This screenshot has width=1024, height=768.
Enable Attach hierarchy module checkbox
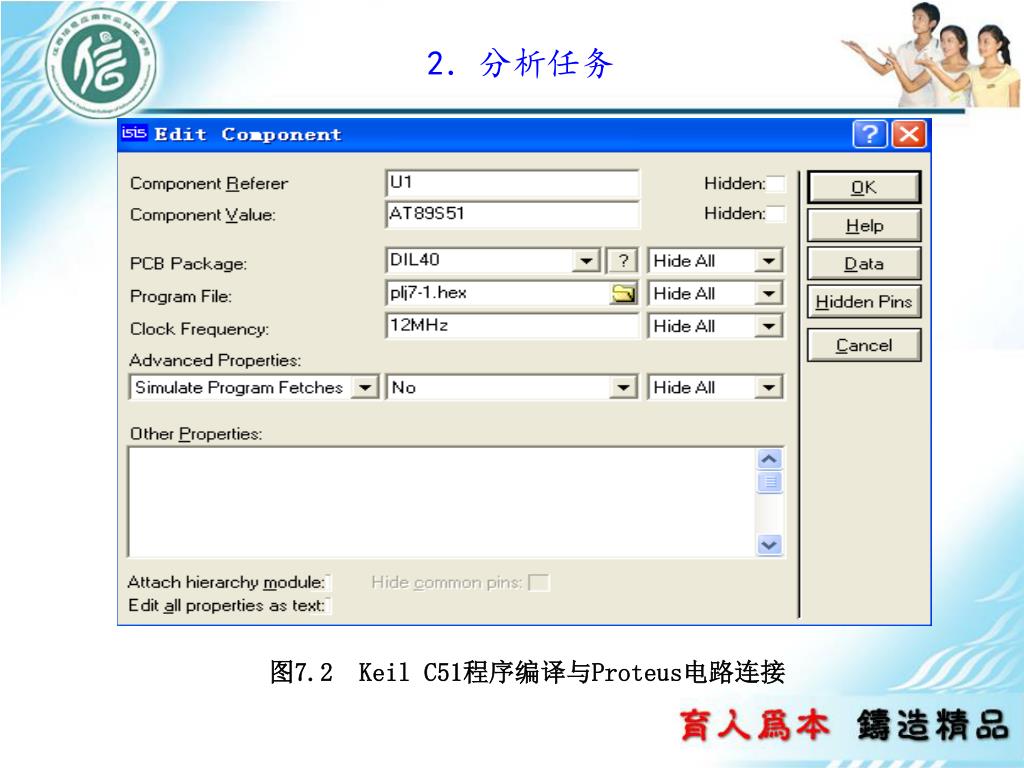point(328,582)
